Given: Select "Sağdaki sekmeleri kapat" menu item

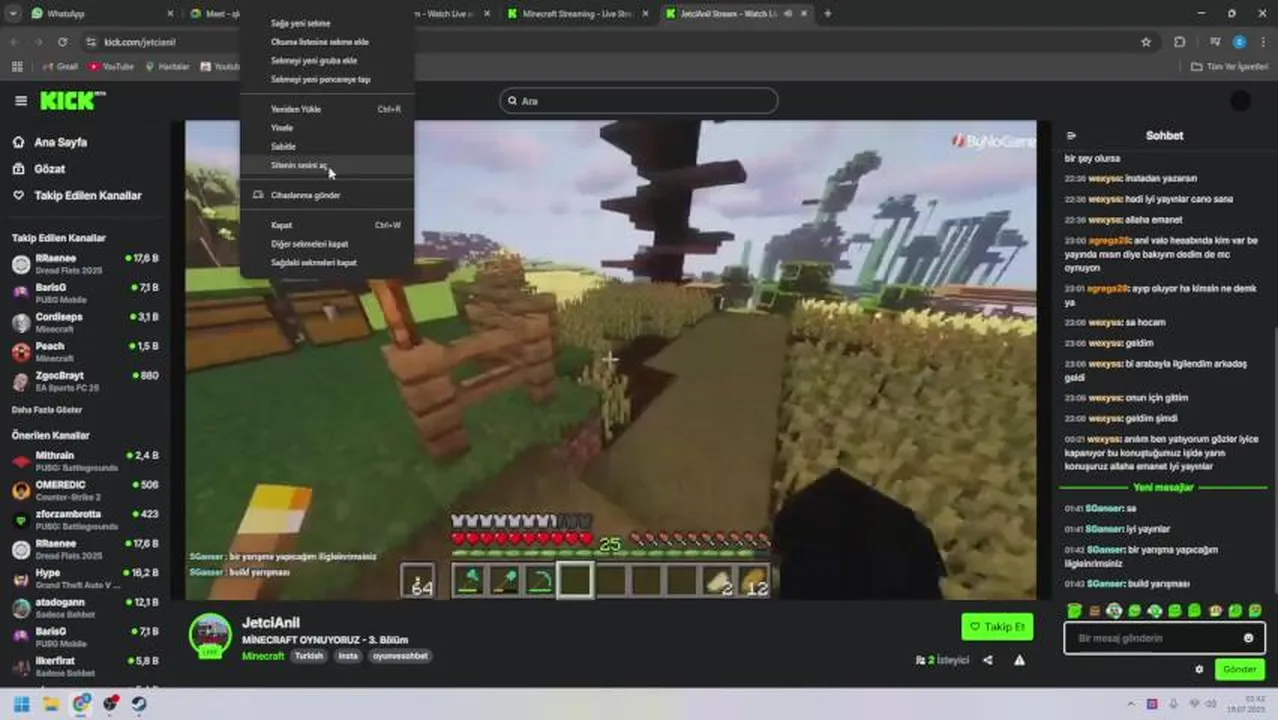Looking at the screenshot, I should [x=327, y=262].
